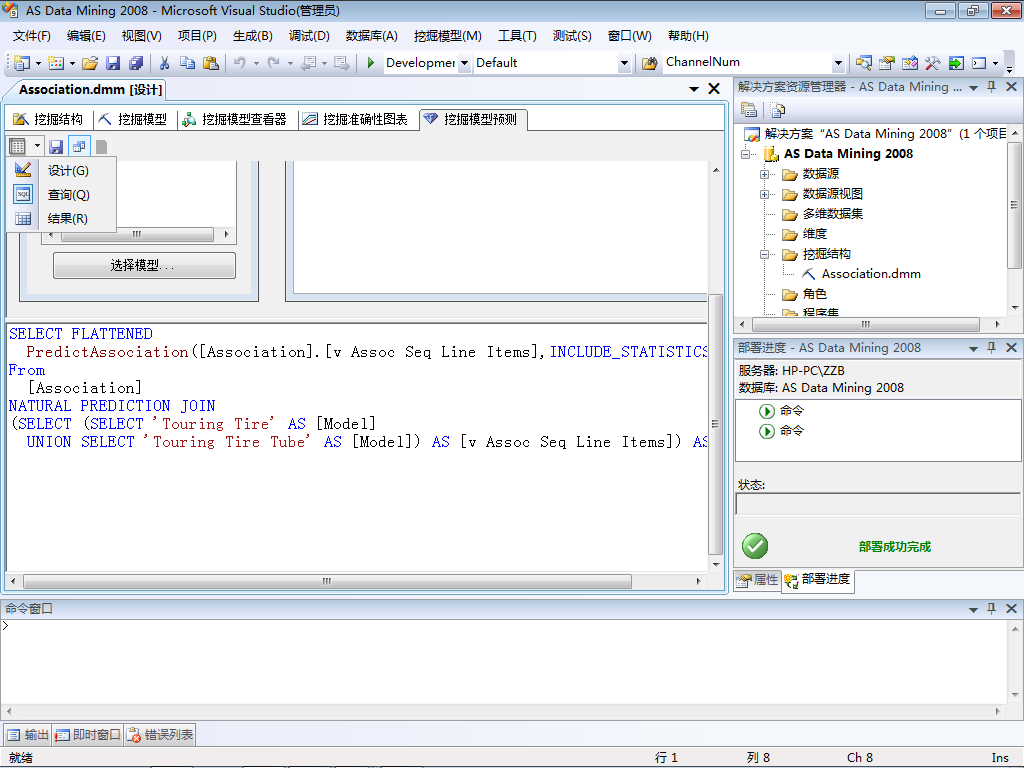Click the Command Window toolbar icon
This screenshot has height=768, width=1024.
point(978,63)
